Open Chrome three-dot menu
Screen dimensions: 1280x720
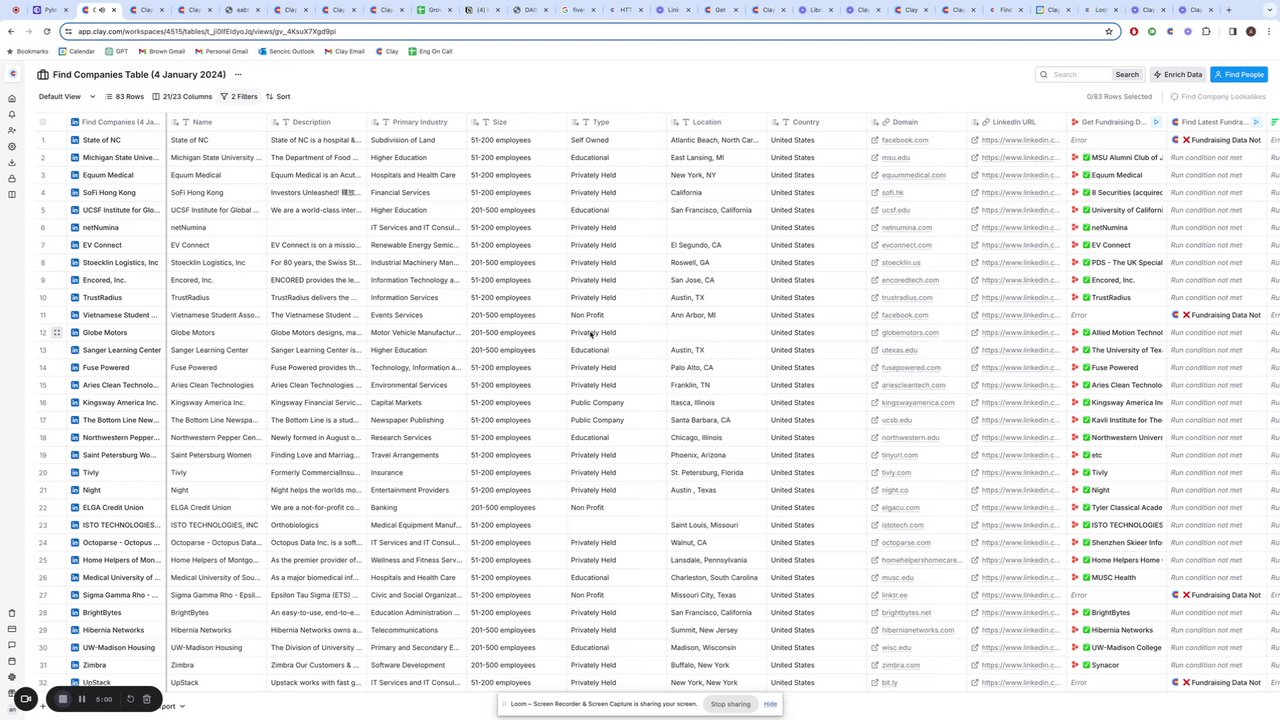(x=1270, y=31)
